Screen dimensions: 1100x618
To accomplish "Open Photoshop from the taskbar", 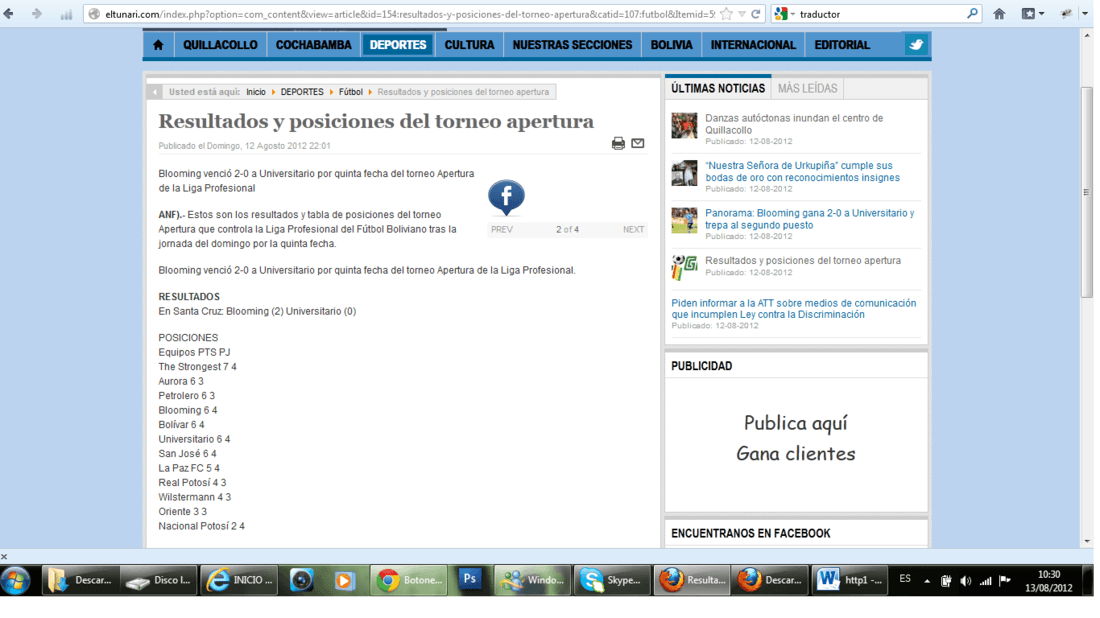I will tap(470, 580).
